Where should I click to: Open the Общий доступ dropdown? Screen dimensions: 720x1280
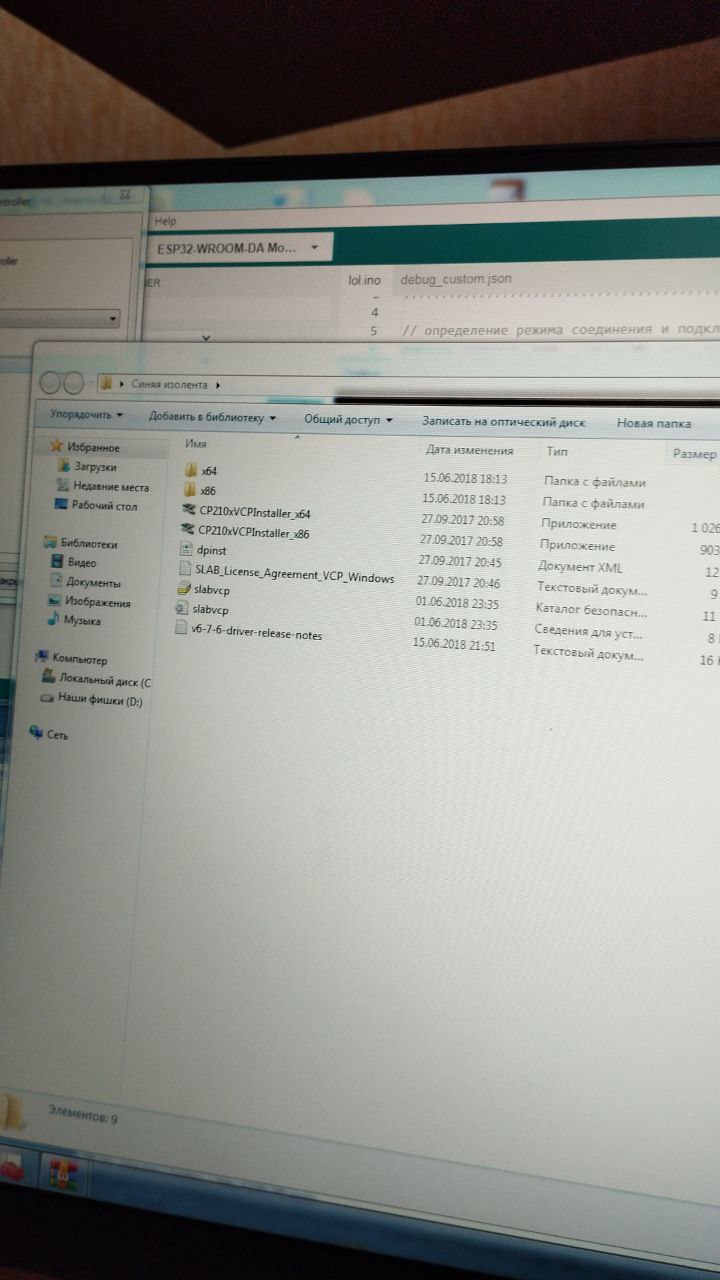click(x=348, y=420)
